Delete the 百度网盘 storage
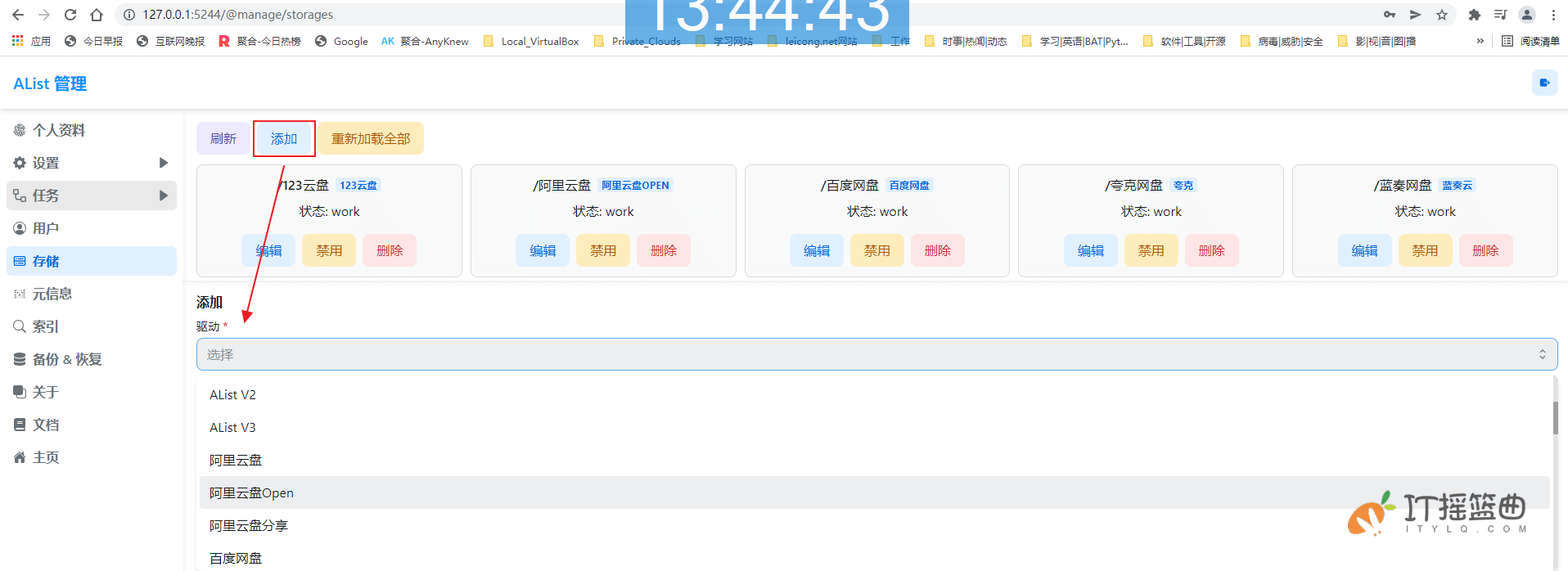The width and height of the screenshot is (1568, 571). [938, 250]
